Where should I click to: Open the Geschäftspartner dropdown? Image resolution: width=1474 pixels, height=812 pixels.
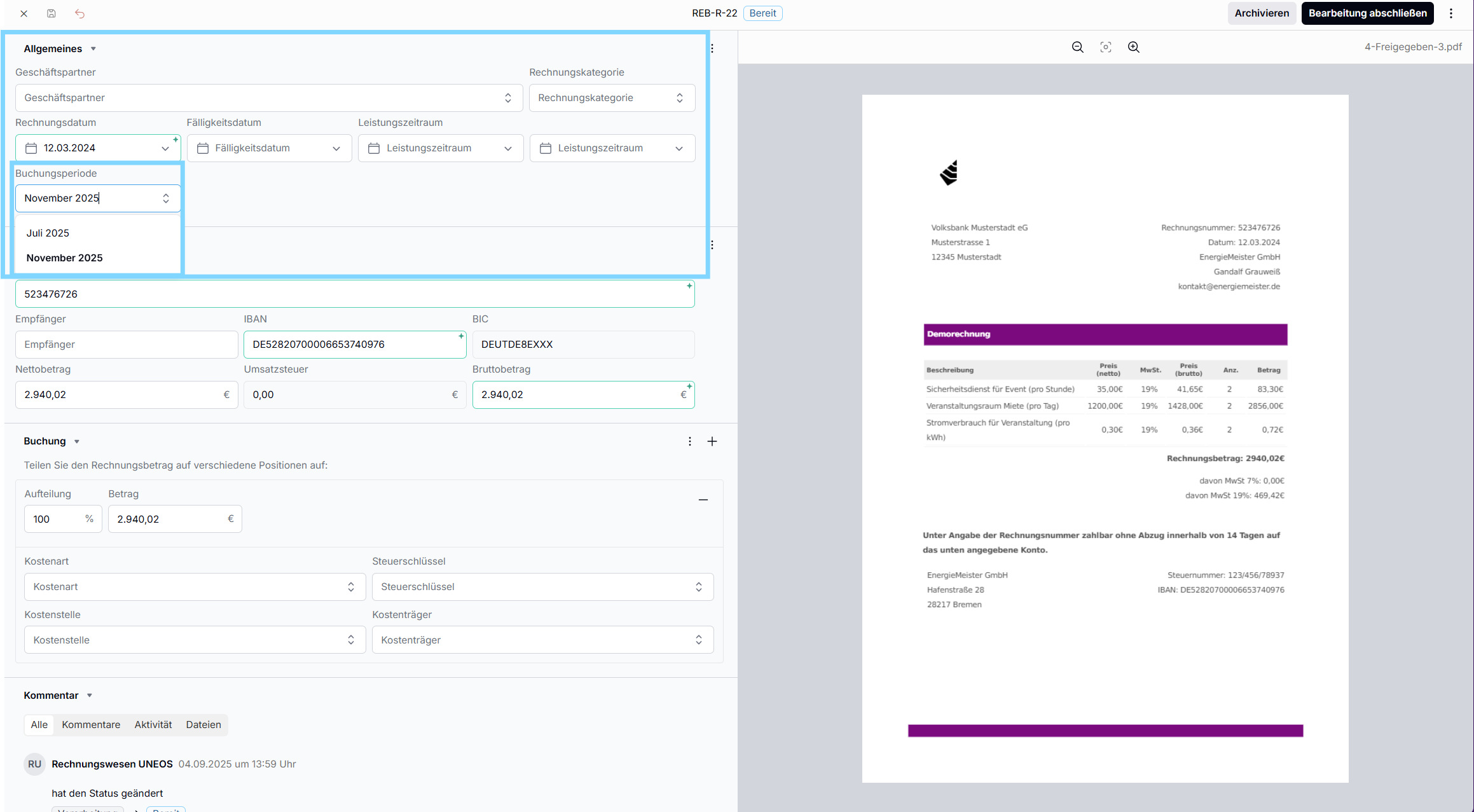pos(268,98)
